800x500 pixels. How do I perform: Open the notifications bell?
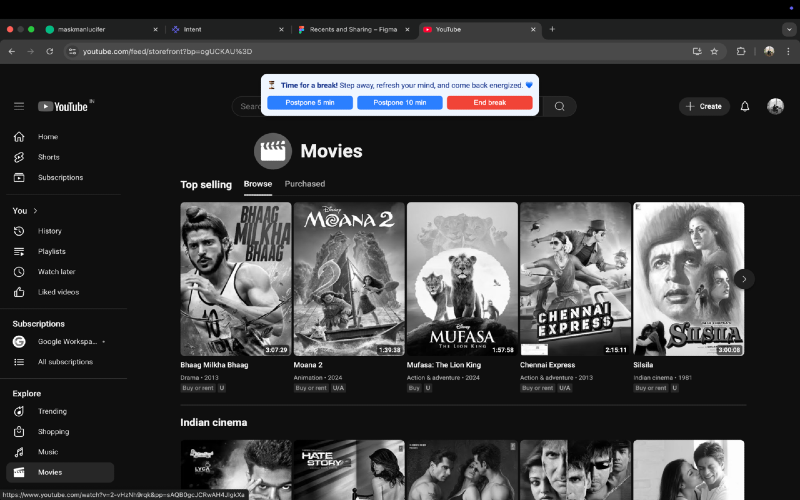click(x=744, y=106)
